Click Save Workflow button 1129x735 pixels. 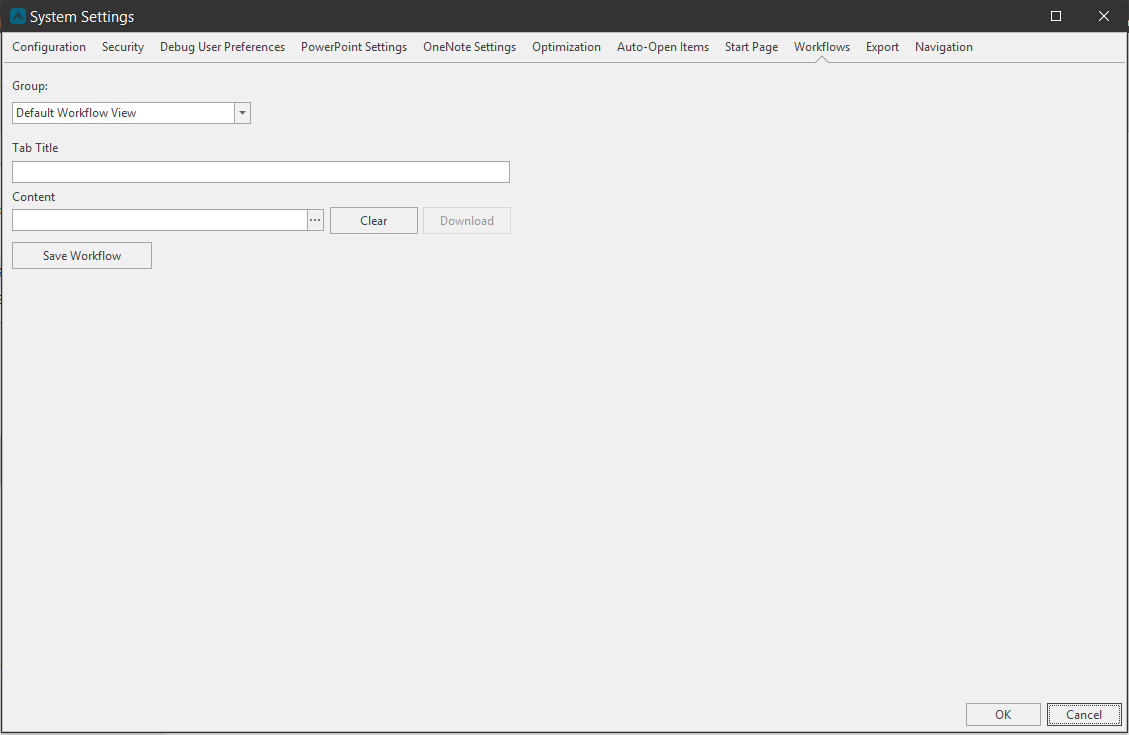tap(82, 256)
